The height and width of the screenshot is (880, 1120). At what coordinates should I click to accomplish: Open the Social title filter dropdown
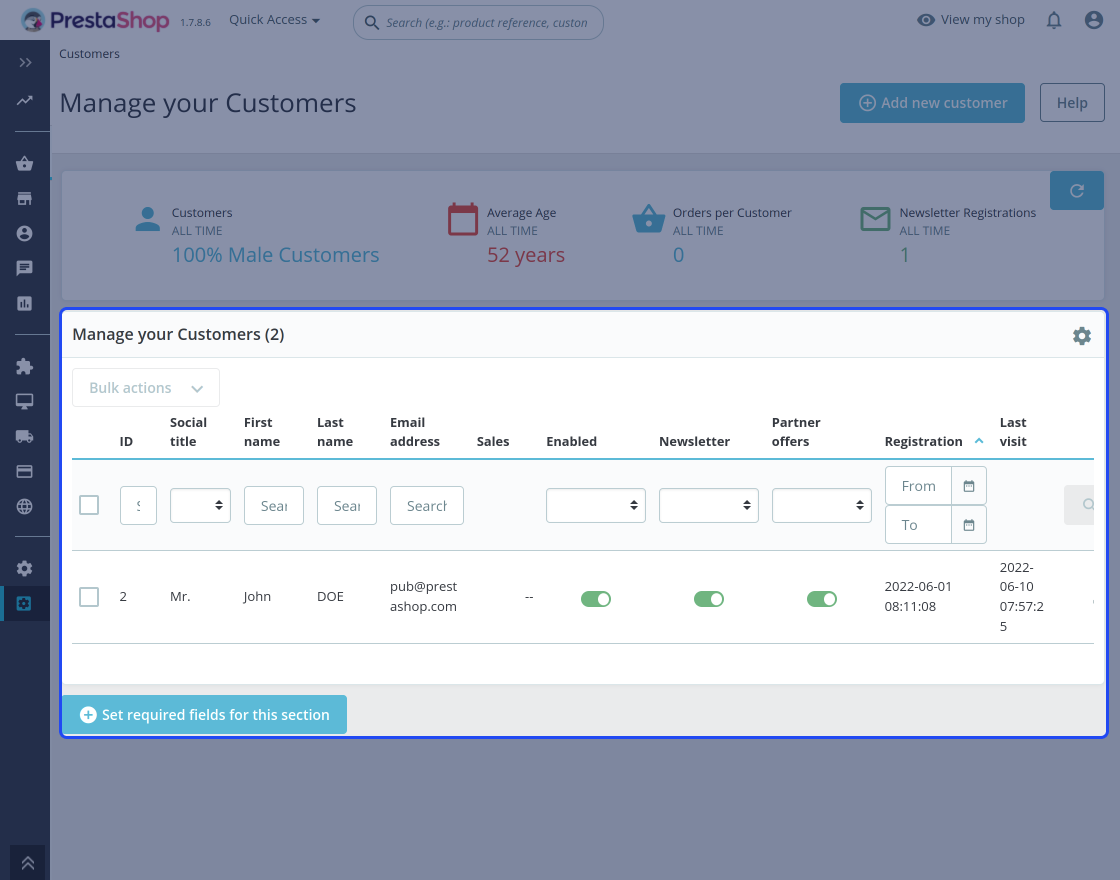coord(200,506)
